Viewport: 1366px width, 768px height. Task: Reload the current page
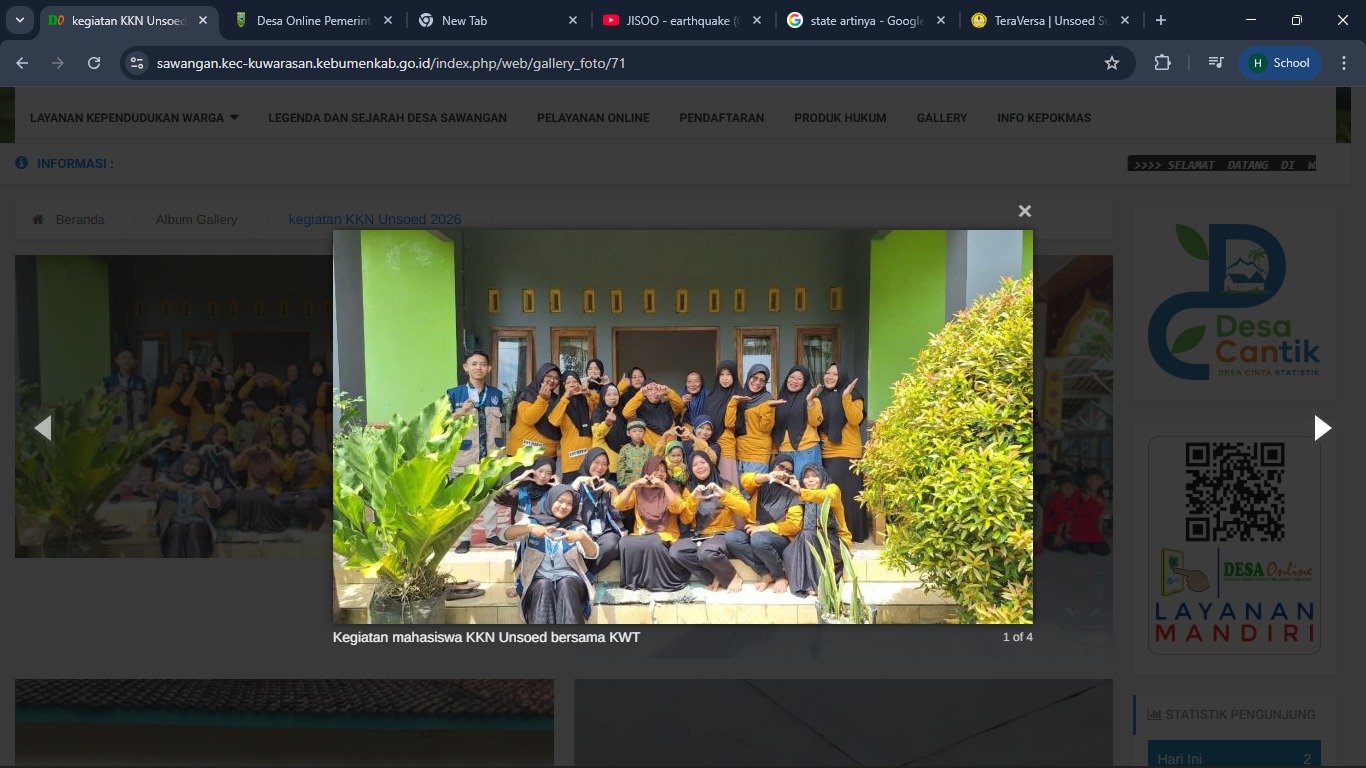(93, 62)
